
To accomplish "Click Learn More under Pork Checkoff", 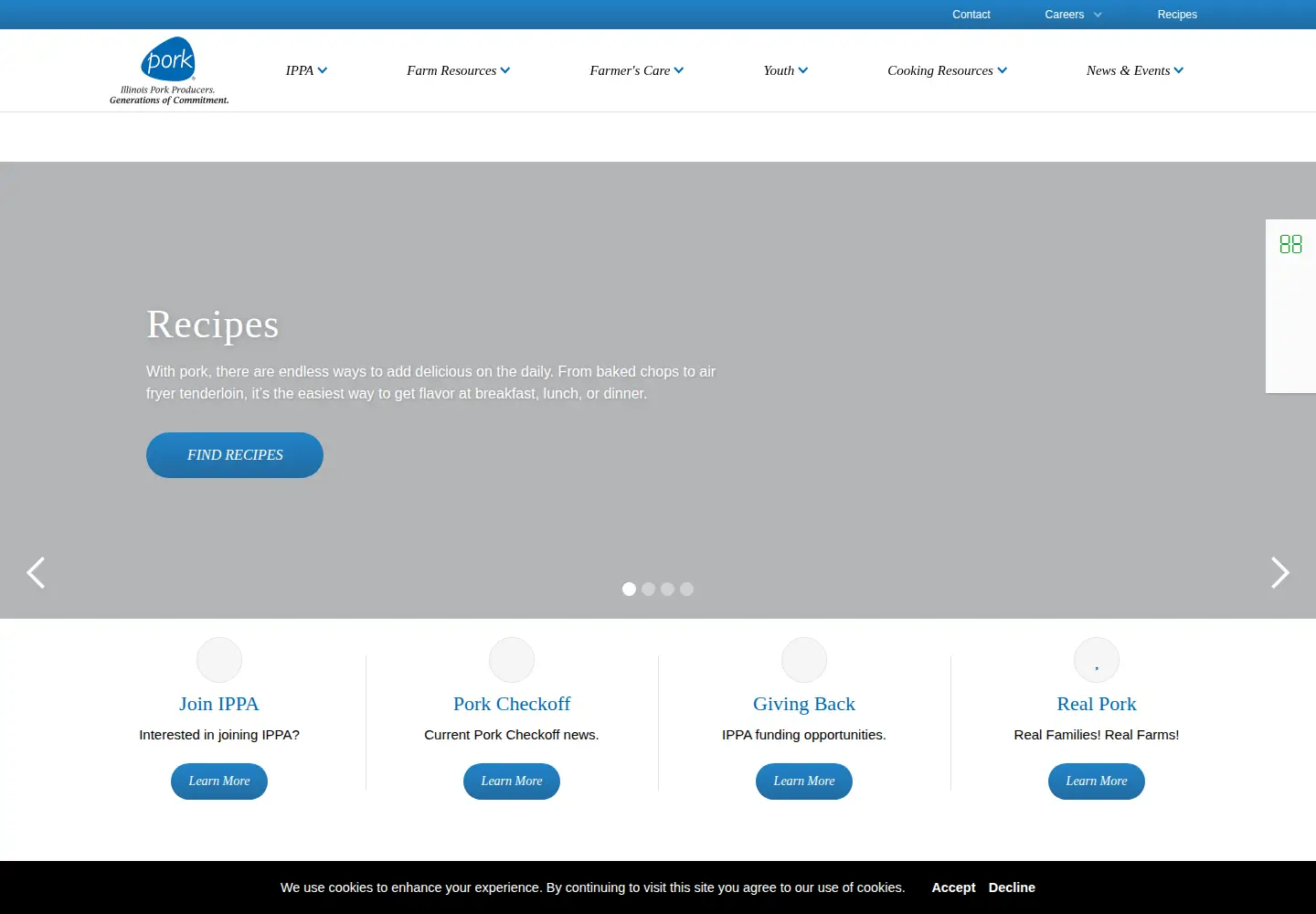I will 512,781.
